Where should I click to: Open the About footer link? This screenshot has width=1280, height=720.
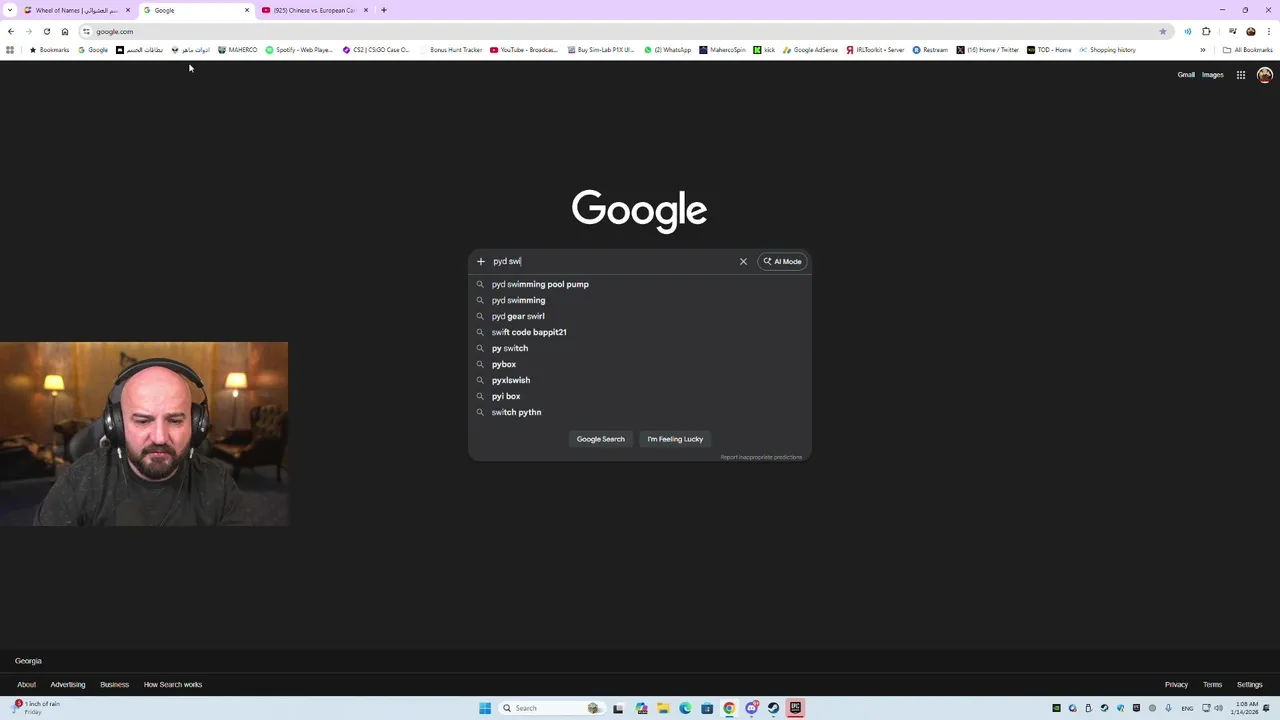pyautogui.click(x=26, y=685)
